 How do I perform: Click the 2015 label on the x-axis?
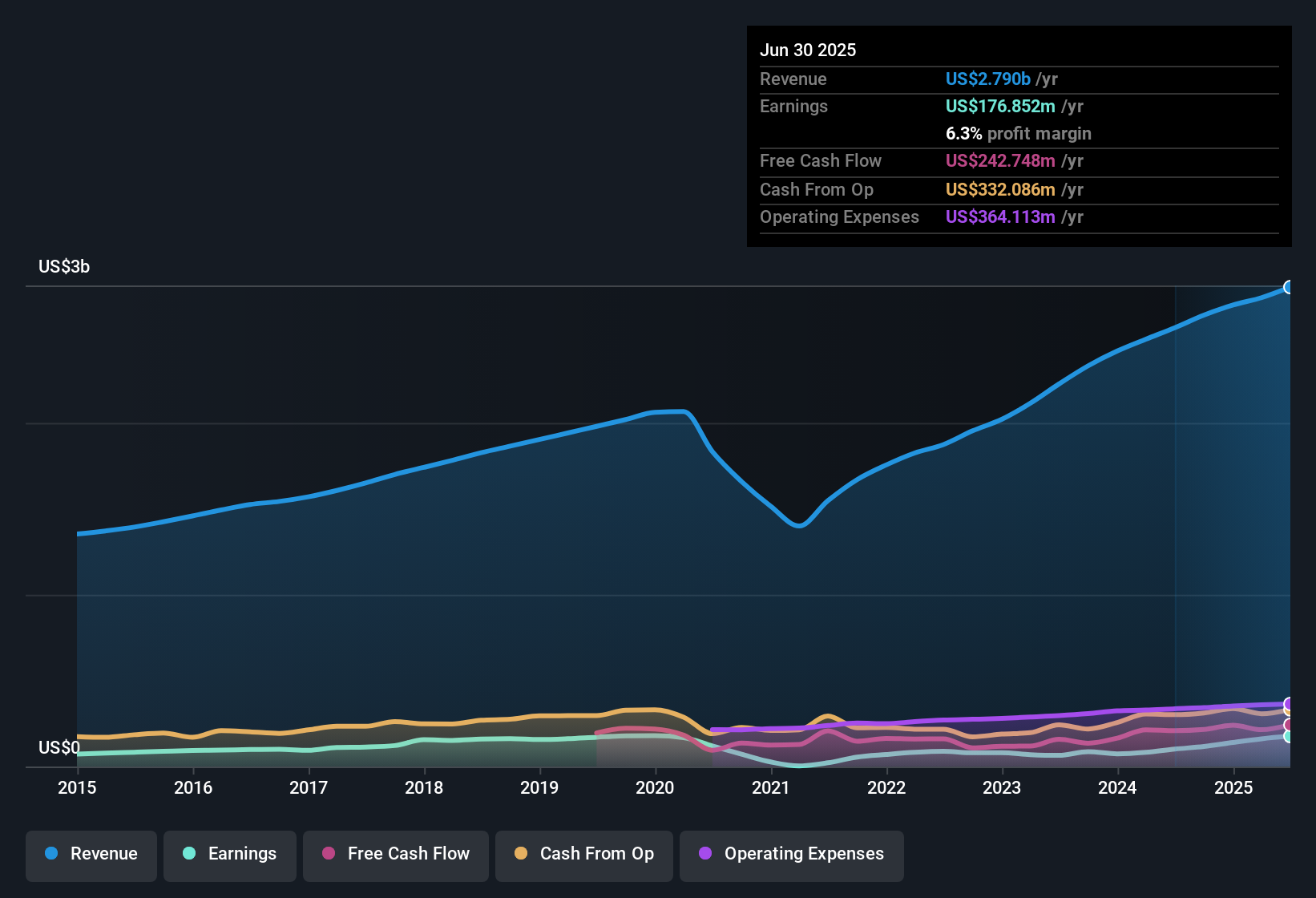77,787
